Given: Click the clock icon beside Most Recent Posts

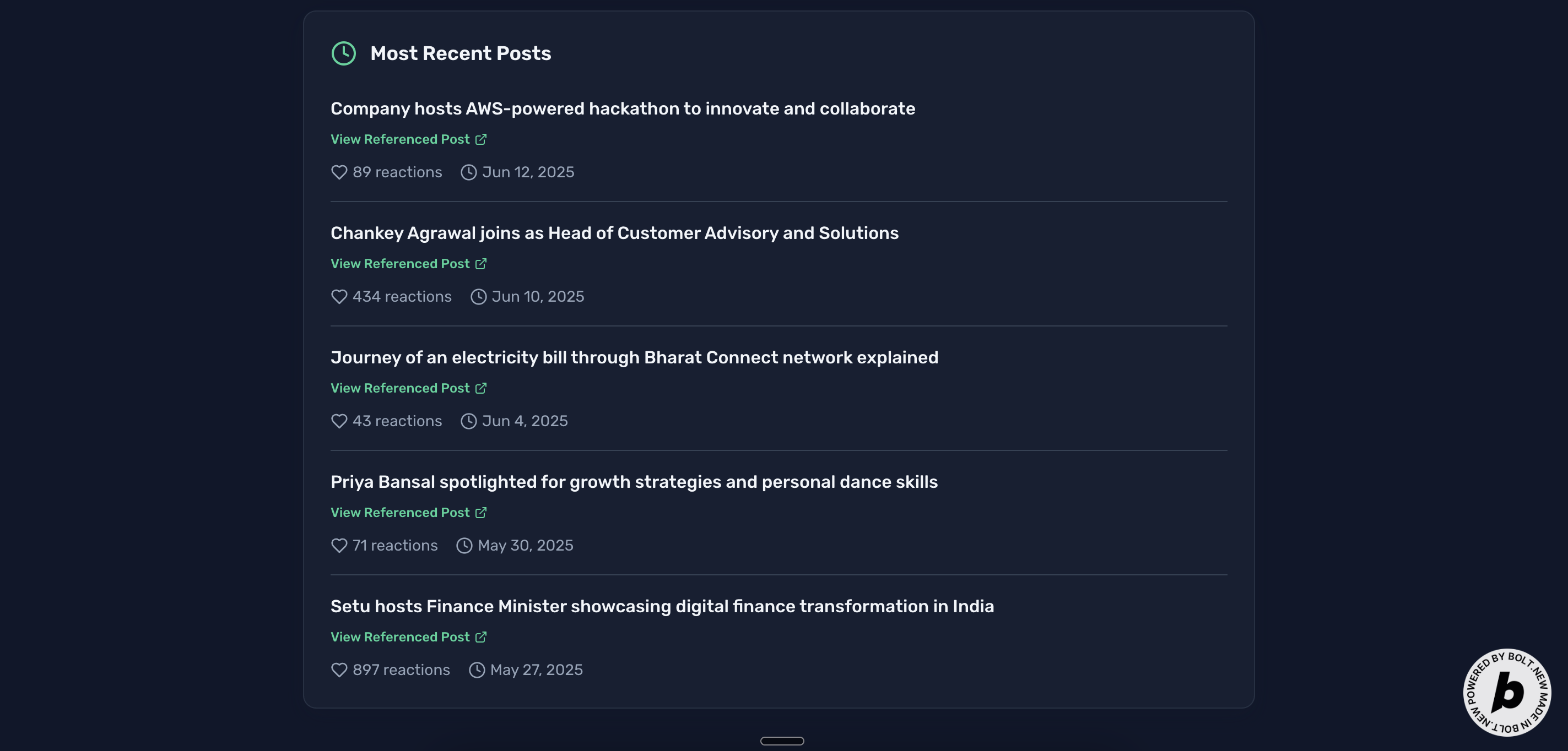Looking at the screenshot, I should (343, 53).
